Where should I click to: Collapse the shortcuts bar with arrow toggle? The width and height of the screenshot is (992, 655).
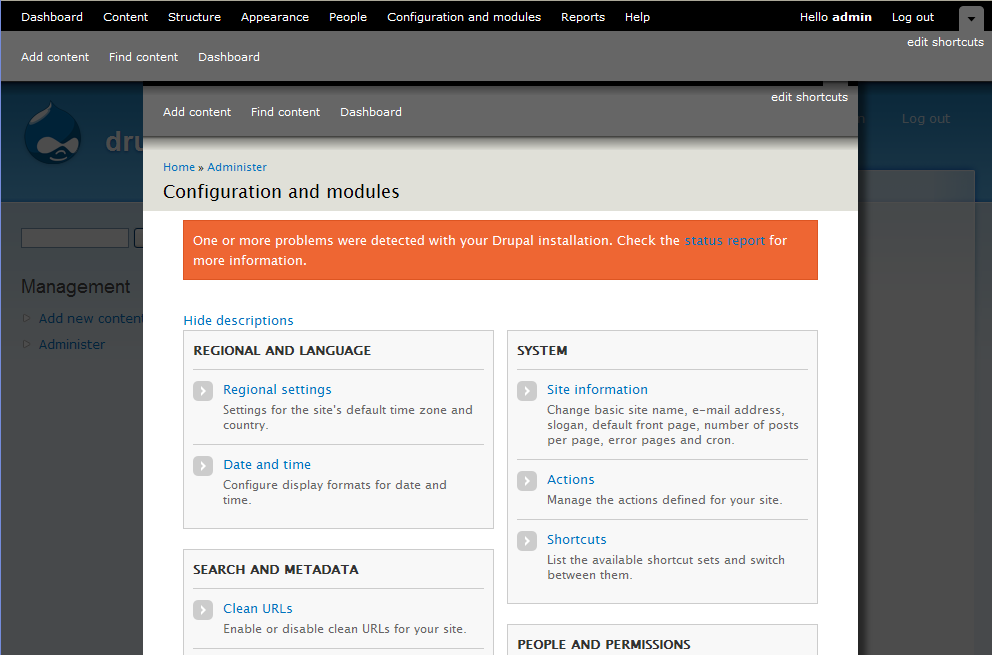click(x=971, y=18)
